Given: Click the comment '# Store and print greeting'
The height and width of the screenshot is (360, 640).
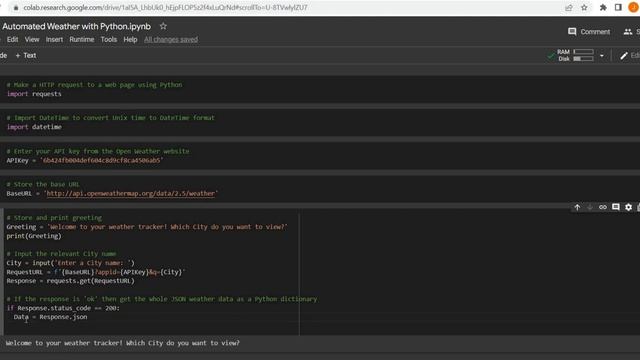Looking at the screenshot, I should (x=54, y=218).
